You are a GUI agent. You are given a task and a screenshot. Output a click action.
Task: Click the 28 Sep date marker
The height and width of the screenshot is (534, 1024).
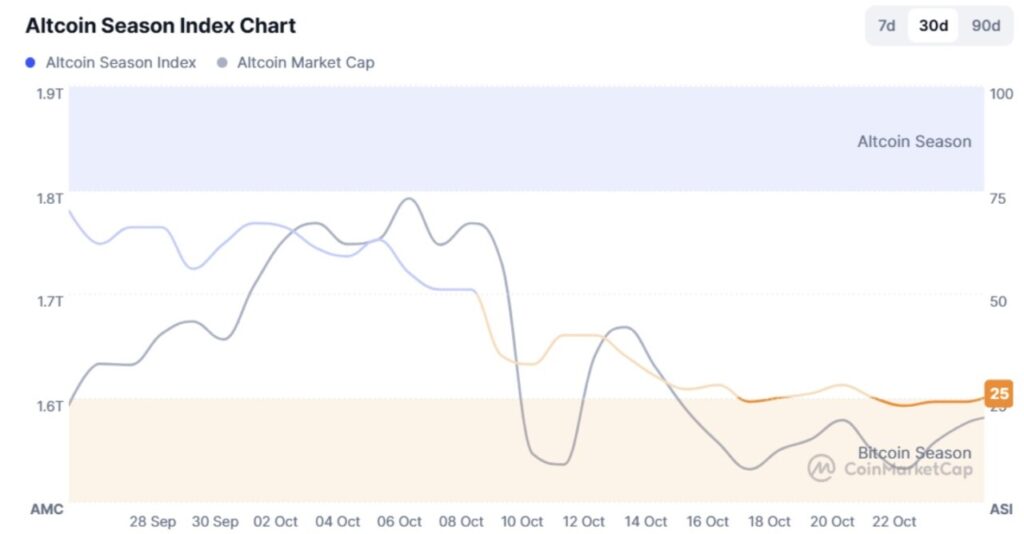153,522
